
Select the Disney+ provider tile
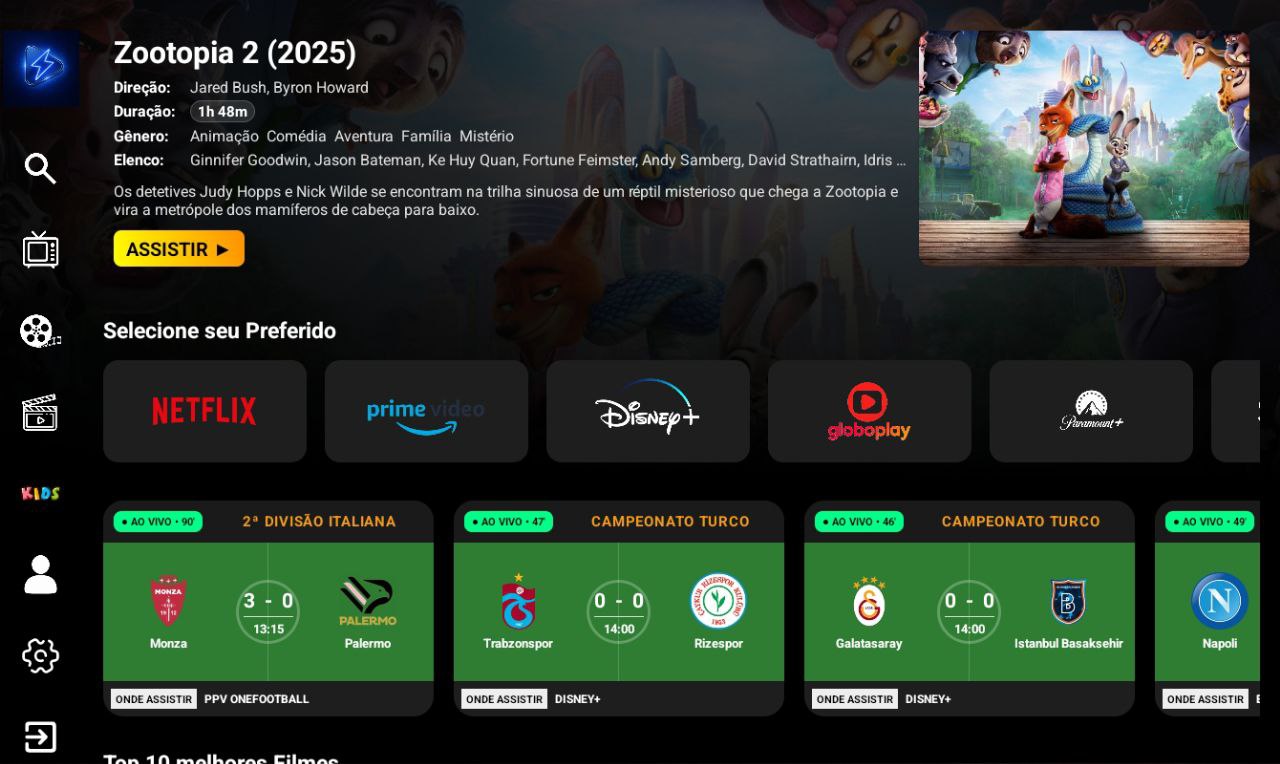[x=648, y=411]
